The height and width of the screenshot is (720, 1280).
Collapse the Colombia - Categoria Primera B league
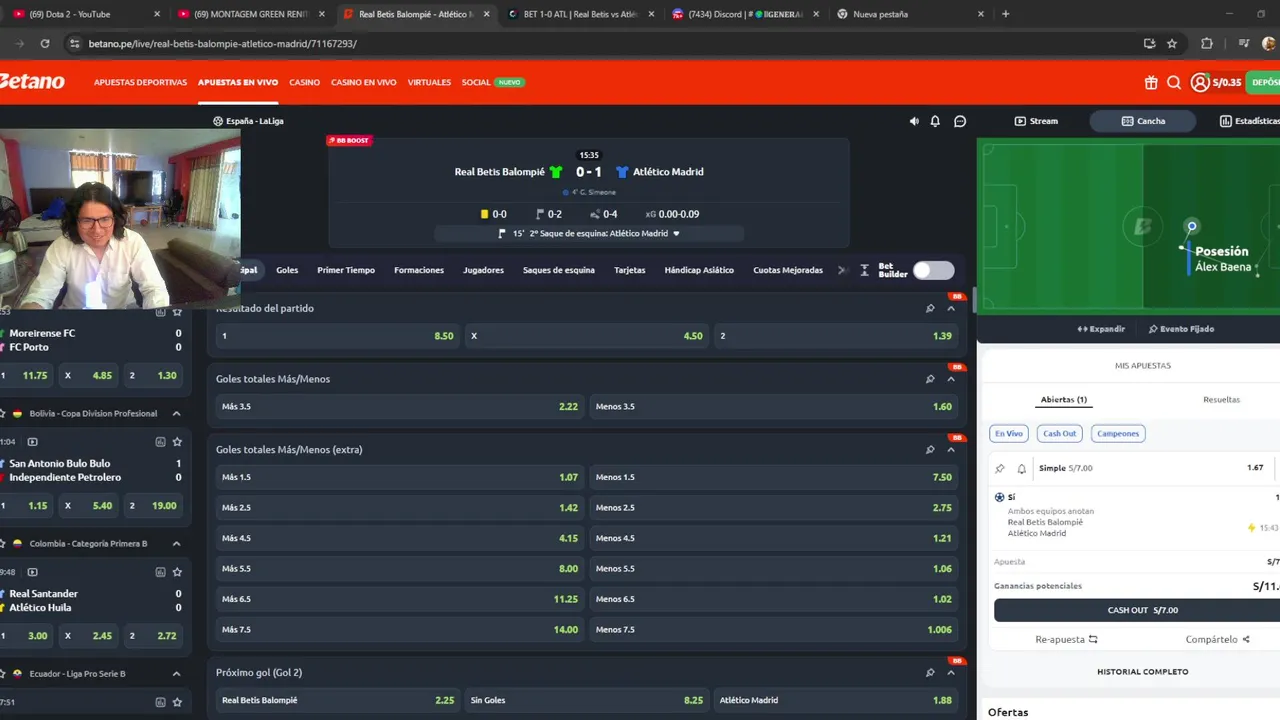point(176,543)
